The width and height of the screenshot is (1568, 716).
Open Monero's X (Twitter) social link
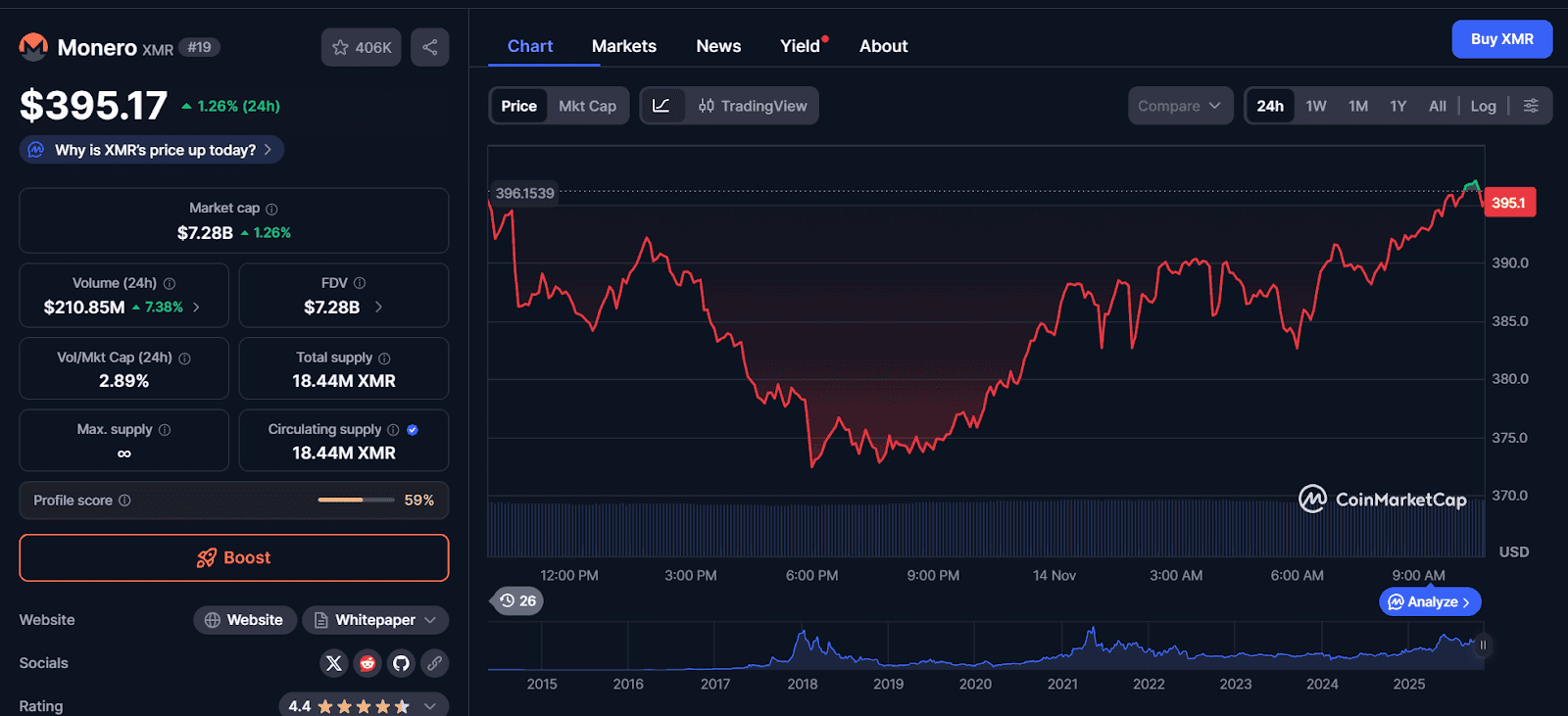(334, 663)
